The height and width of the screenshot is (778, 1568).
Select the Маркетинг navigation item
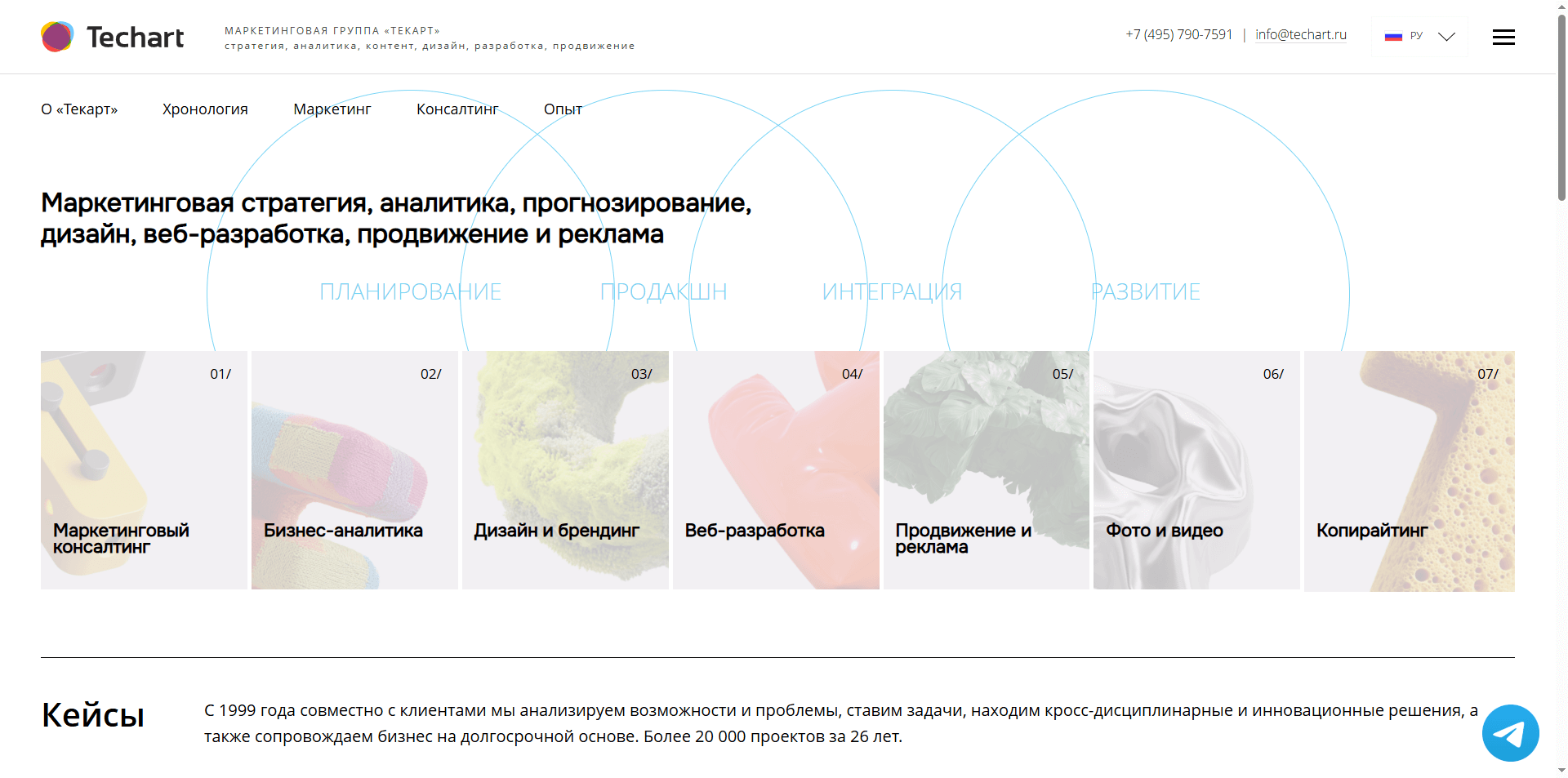332,109
